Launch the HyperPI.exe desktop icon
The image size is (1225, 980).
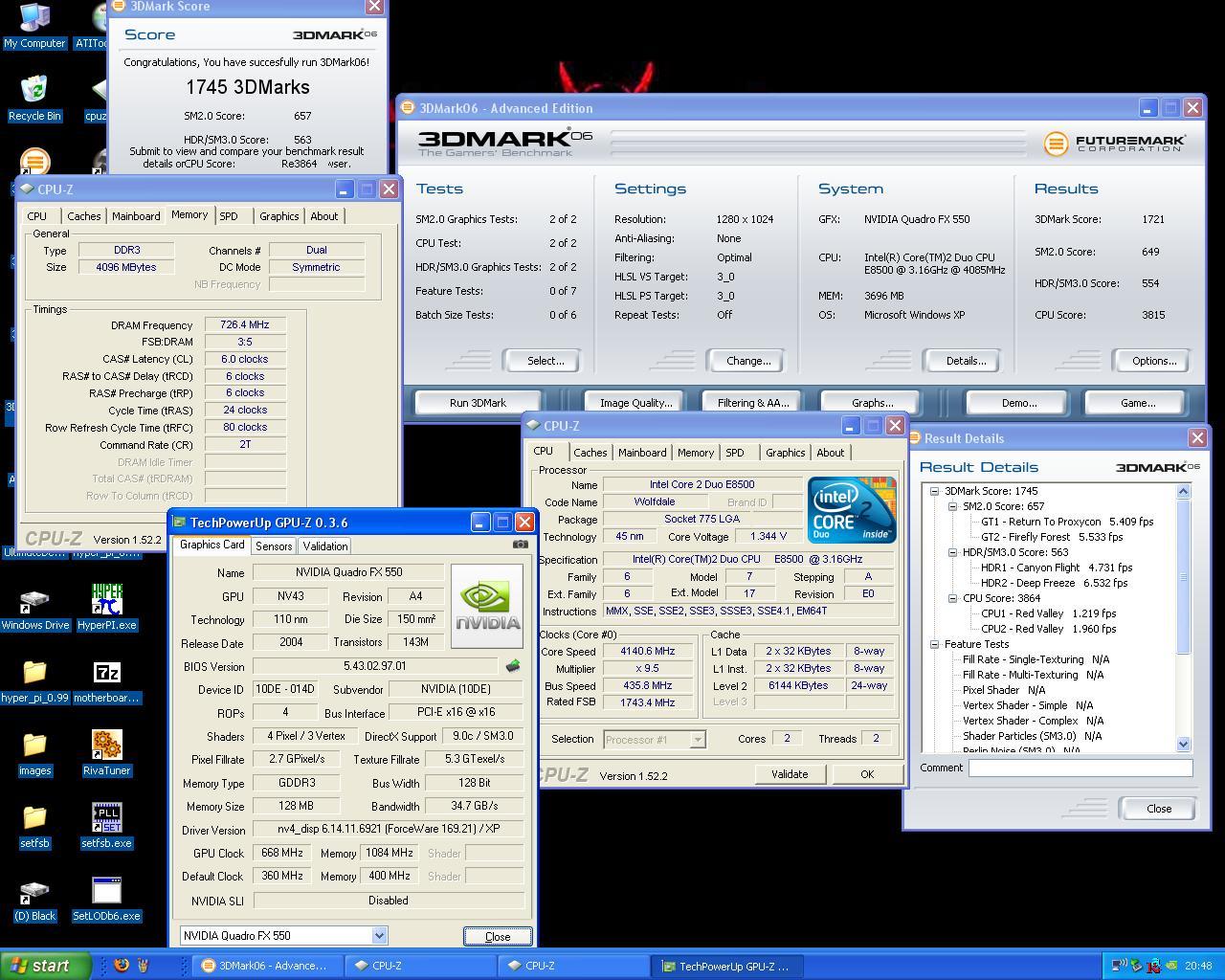pos(106,608)
